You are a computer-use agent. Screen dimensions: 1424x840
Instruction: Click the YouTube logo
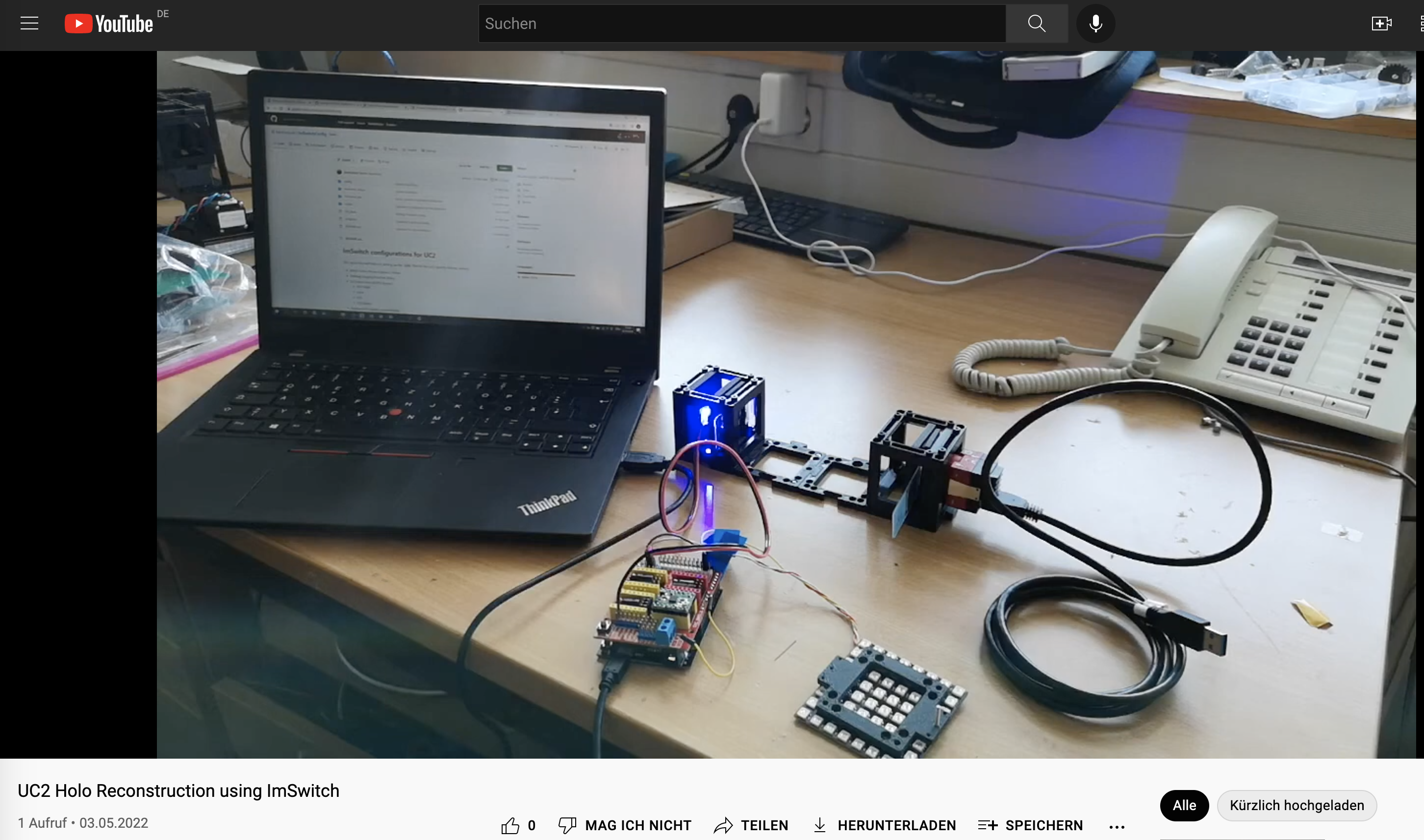109,23
